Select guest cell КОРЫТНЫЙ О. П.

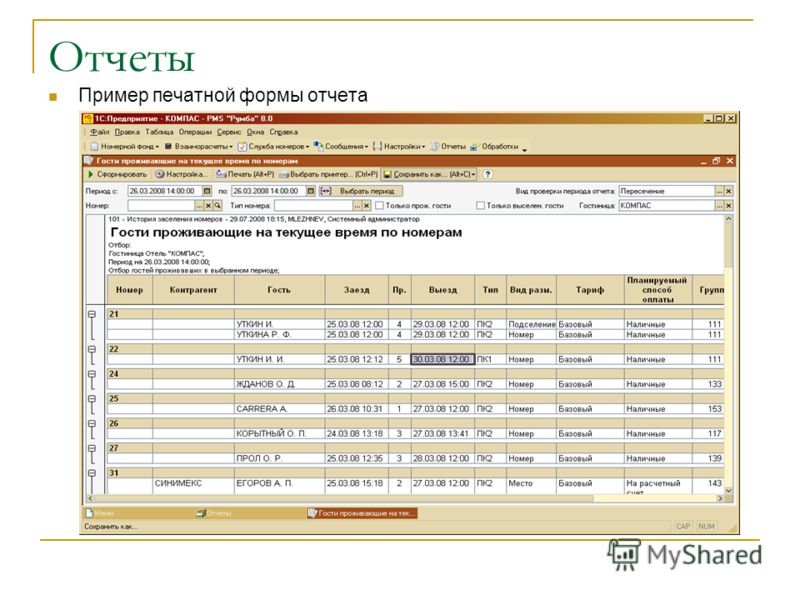[x=280, y=434]
